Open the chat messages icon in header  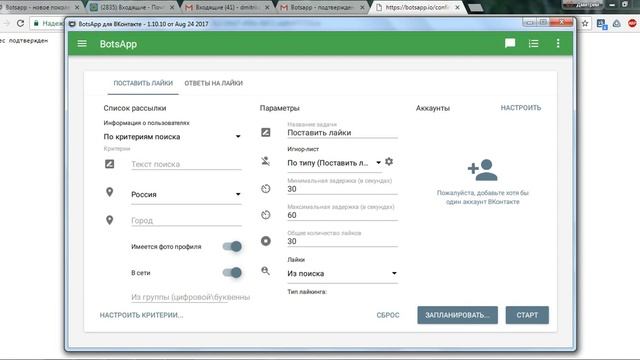pos(510,43)
